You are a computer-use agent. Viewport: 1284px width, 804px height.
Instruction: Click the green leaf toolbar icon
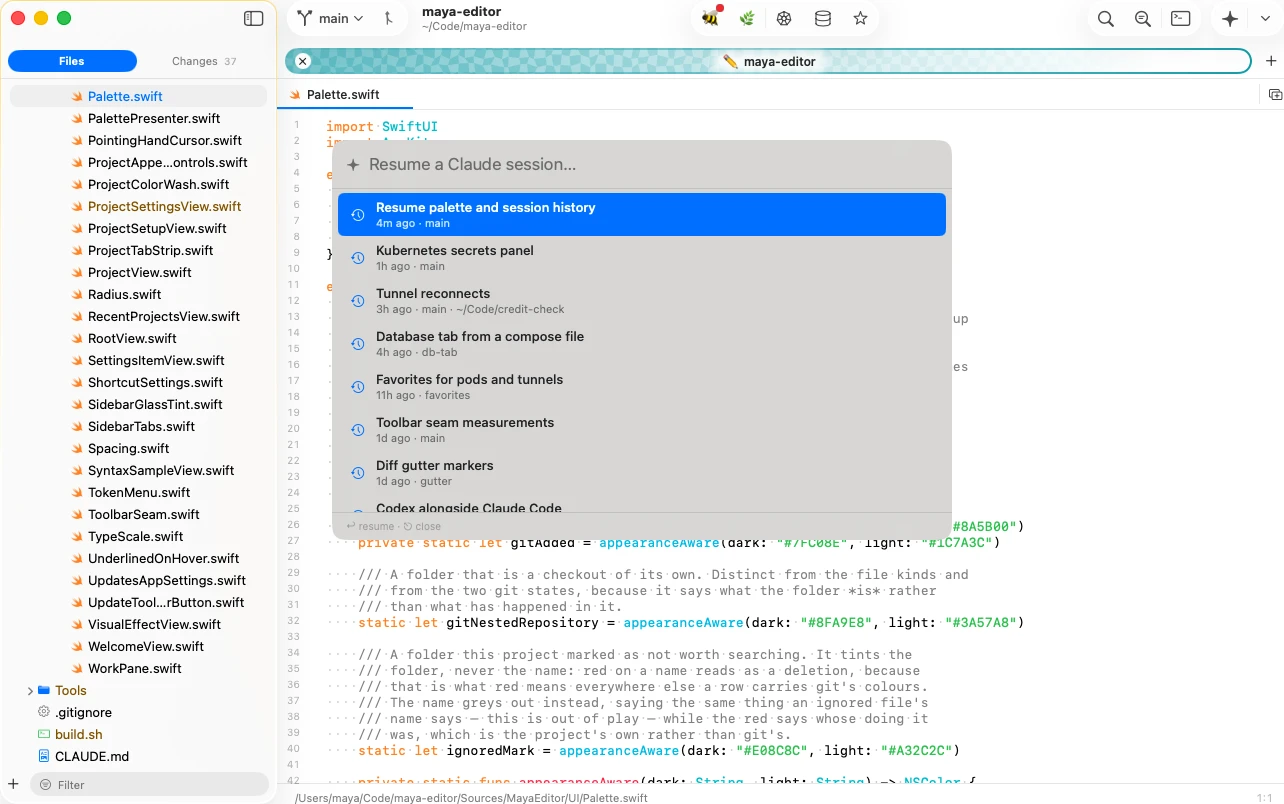747,18
